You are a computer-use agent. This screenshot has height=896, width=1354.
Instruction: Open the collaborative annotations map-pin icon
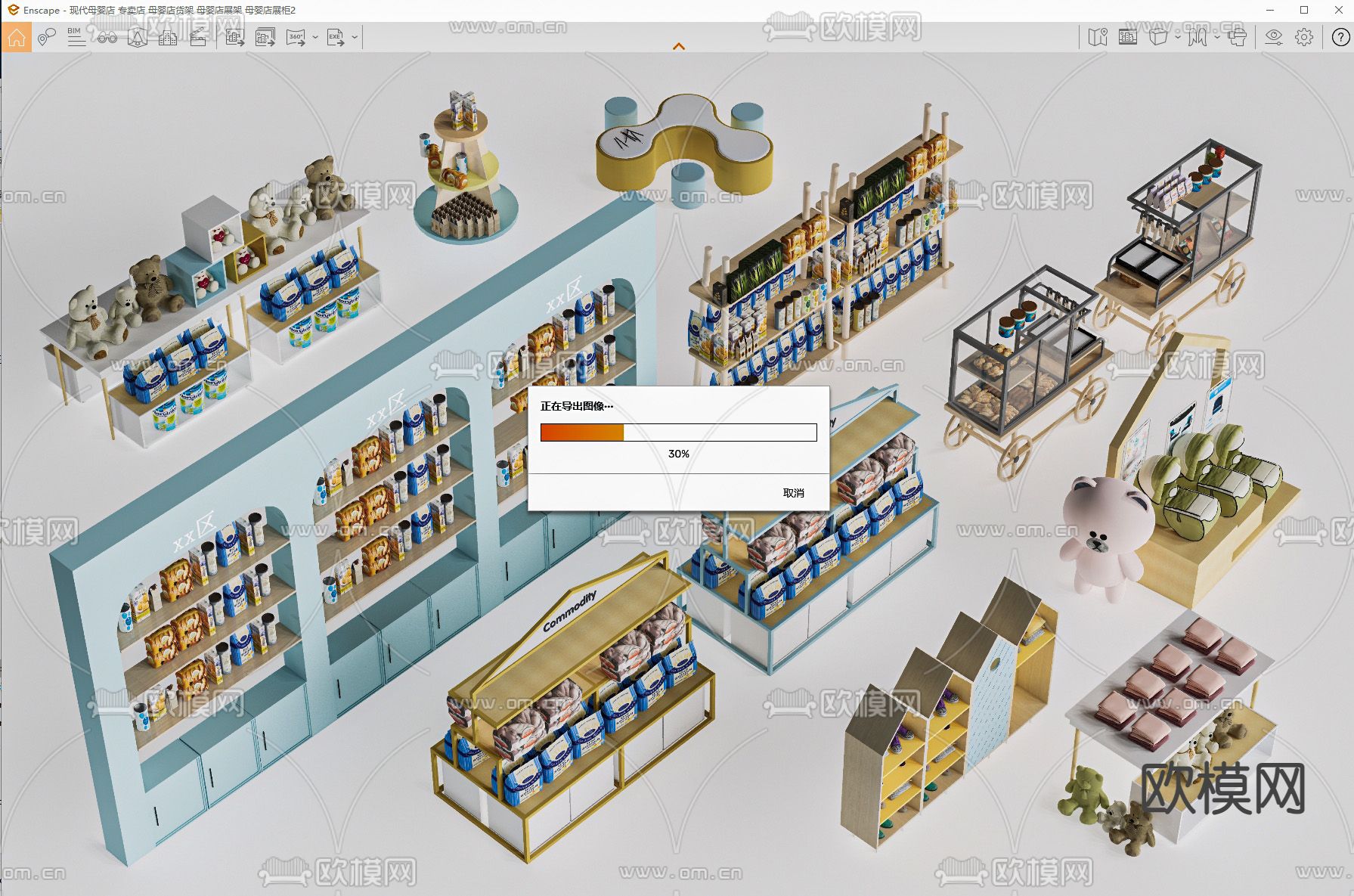pyautogui.click(x=46, y=37)
